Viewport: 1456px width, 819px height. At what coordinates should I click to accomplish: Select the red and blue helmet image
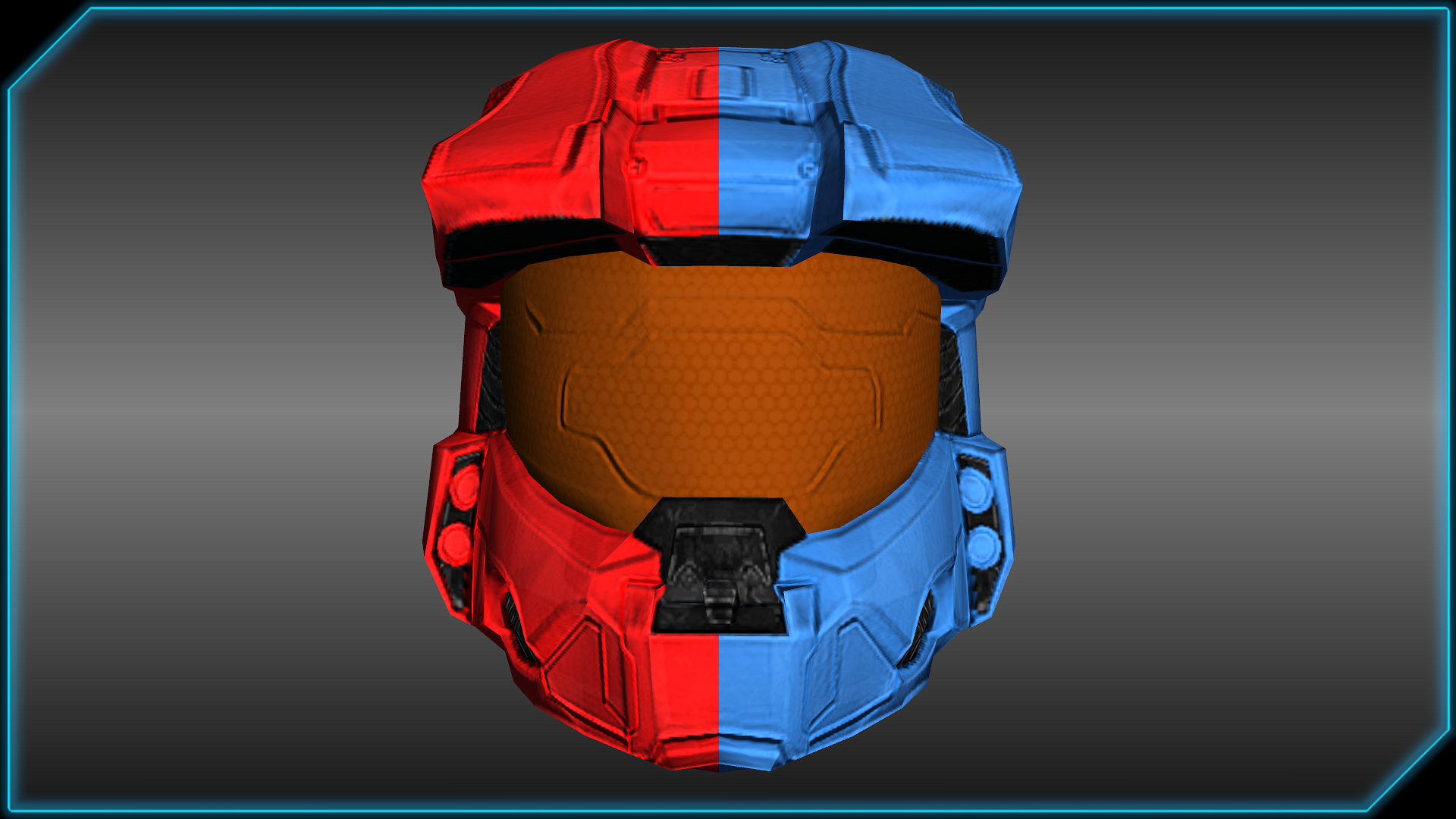click(720, 406)
